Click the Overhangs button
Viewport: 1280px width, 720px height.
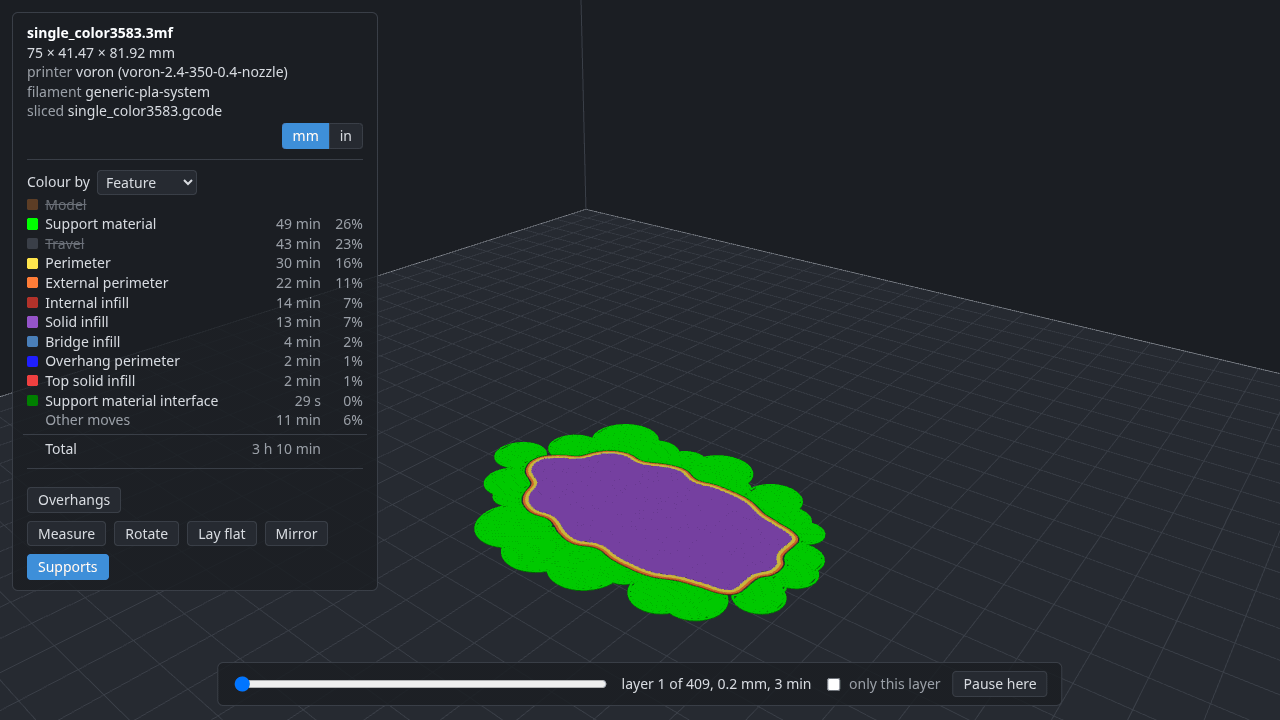point(74,500)
